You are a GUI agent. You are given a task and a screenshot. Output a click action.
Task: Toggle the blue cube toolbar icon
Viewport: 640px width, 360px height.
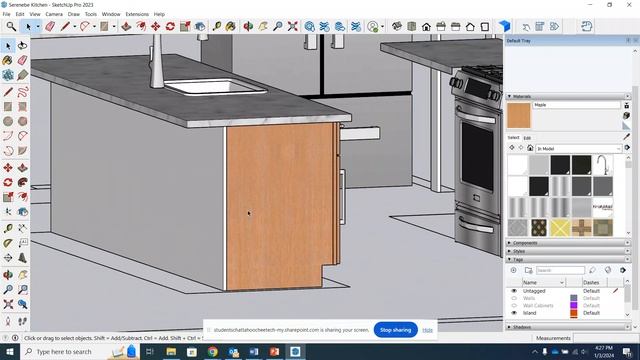coord(504,27)
